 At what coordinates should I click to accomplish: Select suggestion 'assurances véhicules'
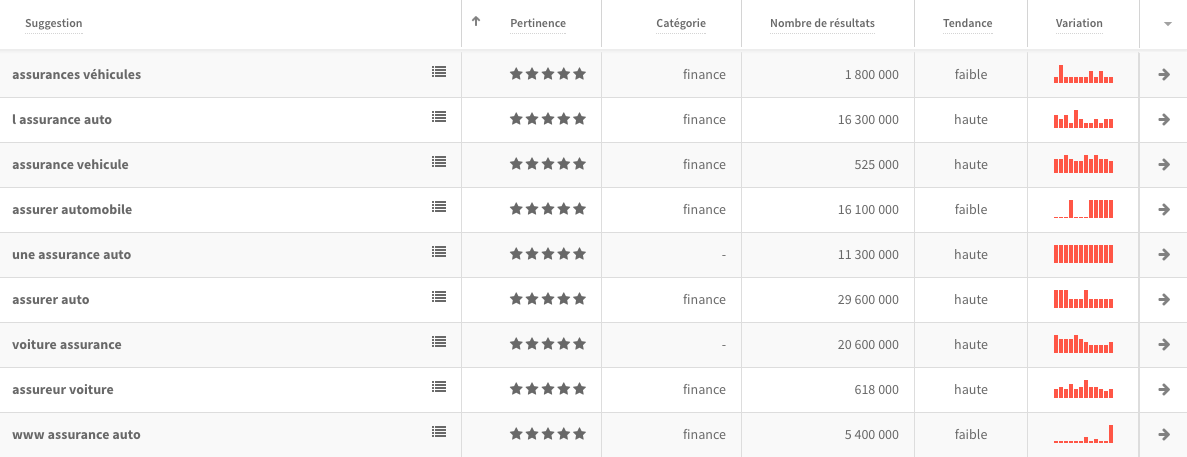point(76,74)
